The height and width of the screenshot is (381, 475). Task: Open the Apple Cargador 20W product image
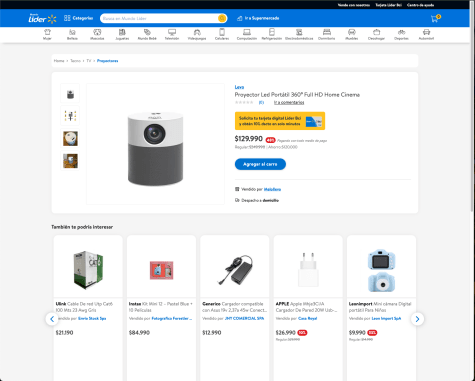[308, 270]
